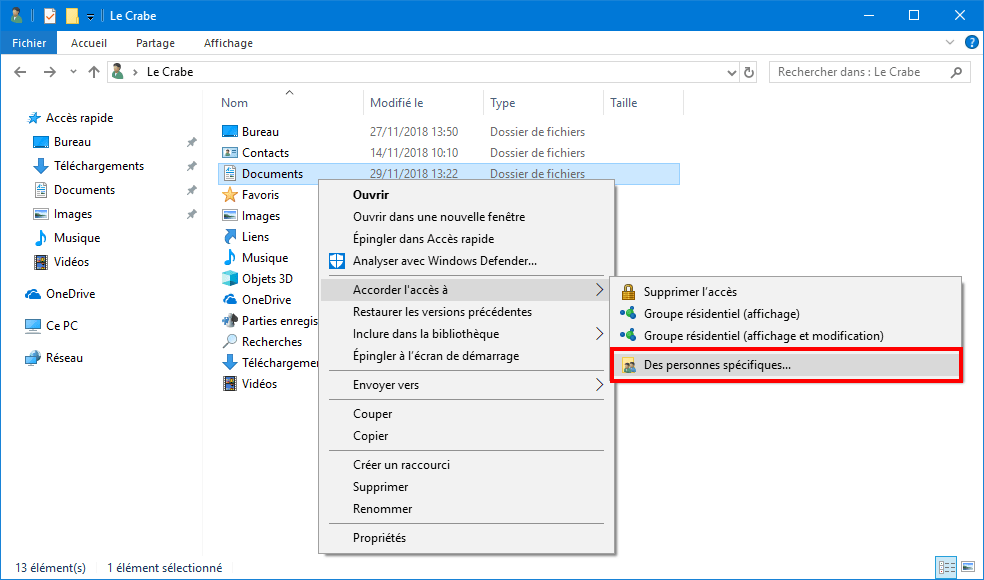Click the Recherches magnifier folder icon
984x580 pixels.
(230, 341)
